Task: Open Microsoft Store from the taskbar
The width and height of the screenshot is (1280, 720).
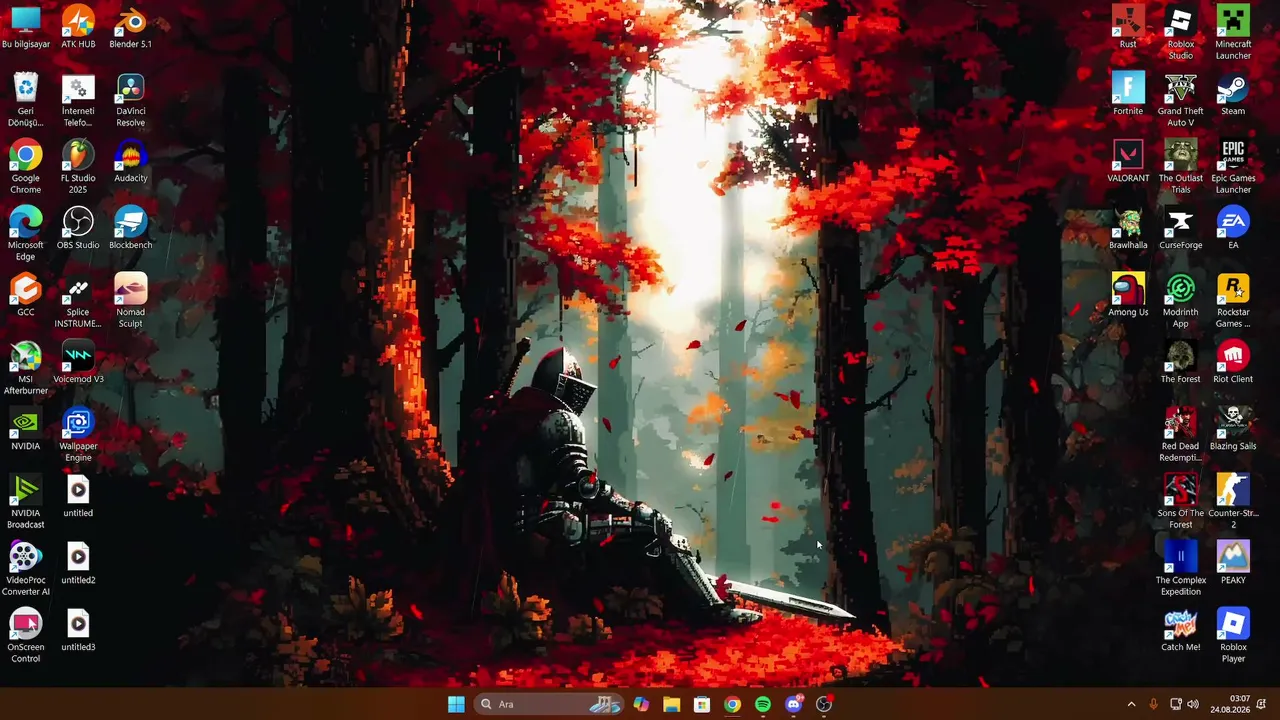Action: pyautogui.click(x=702, y=704)
